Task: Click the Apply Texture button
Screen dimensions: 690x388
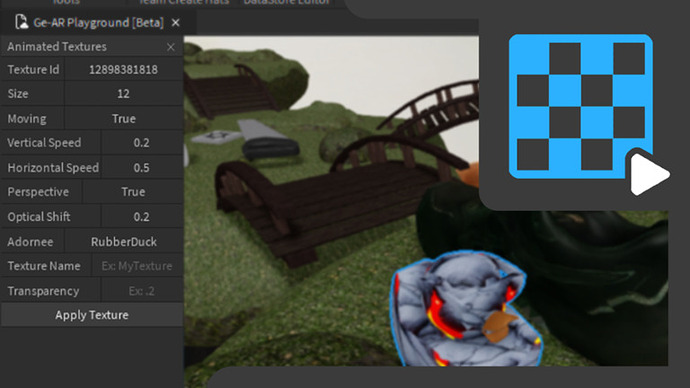Action: 92,315
